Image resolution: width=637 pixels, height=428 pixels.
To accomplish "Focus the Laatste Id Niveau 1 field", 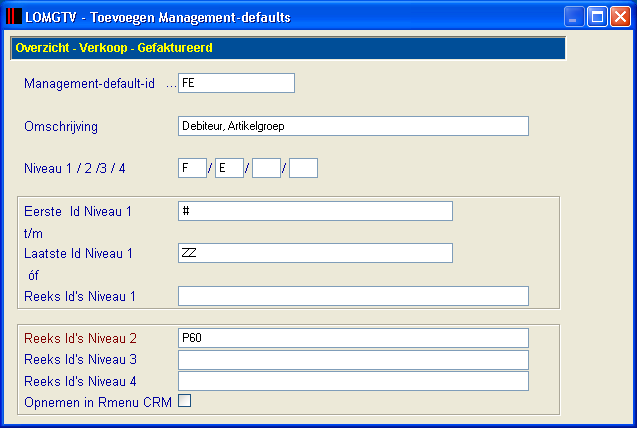I will pos(315,253).
